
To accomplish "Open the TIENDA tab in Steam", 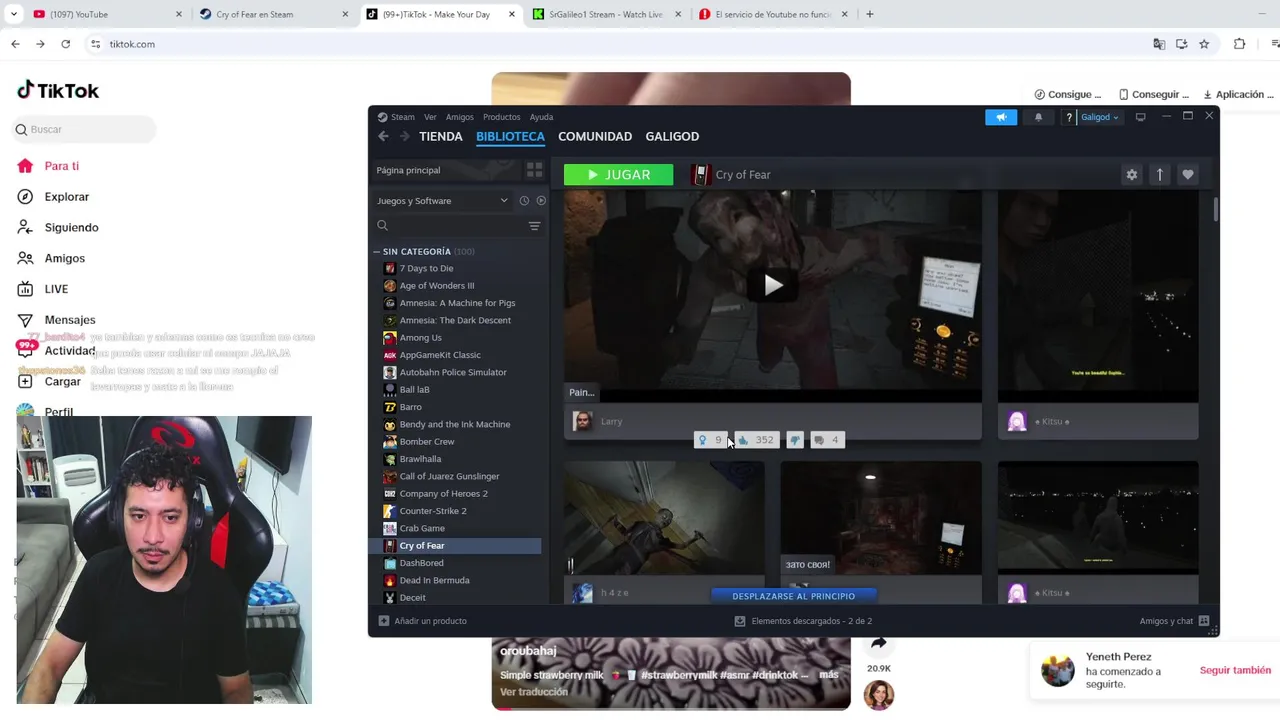I will tap(441, 136).
